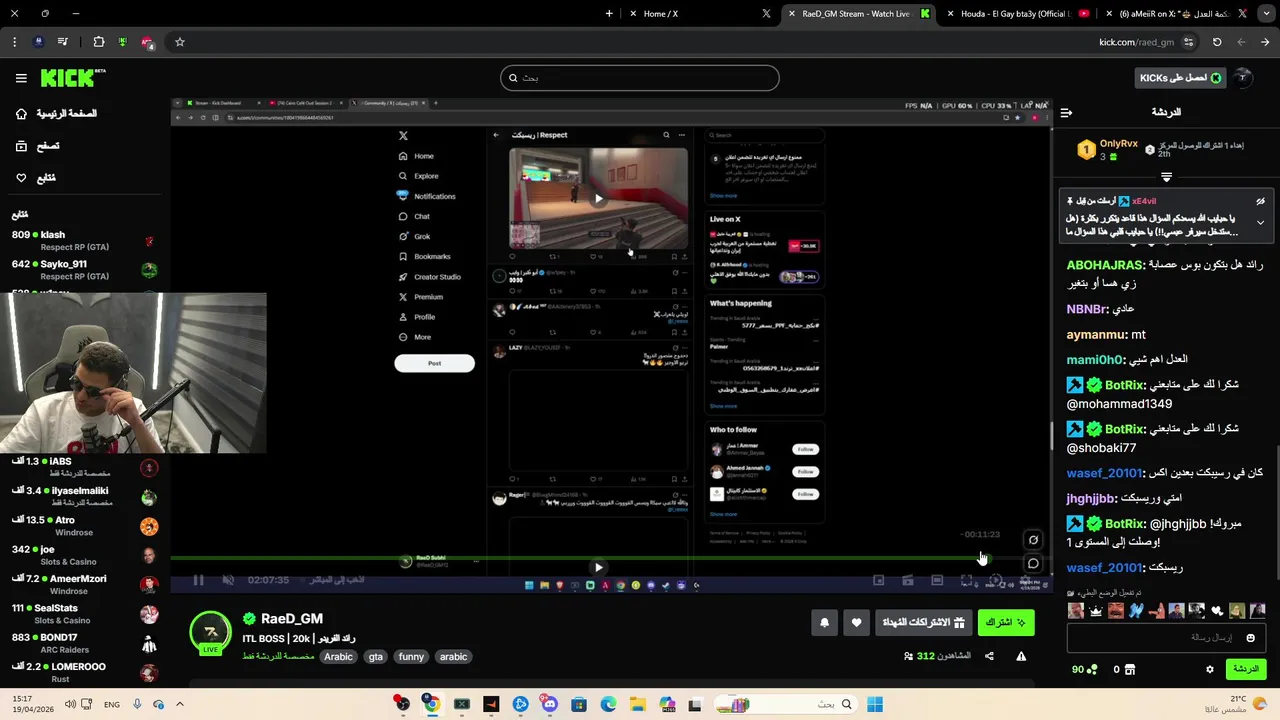Follow the channel with the heart button
1280x720 pixels.
[x=856, y=622]
